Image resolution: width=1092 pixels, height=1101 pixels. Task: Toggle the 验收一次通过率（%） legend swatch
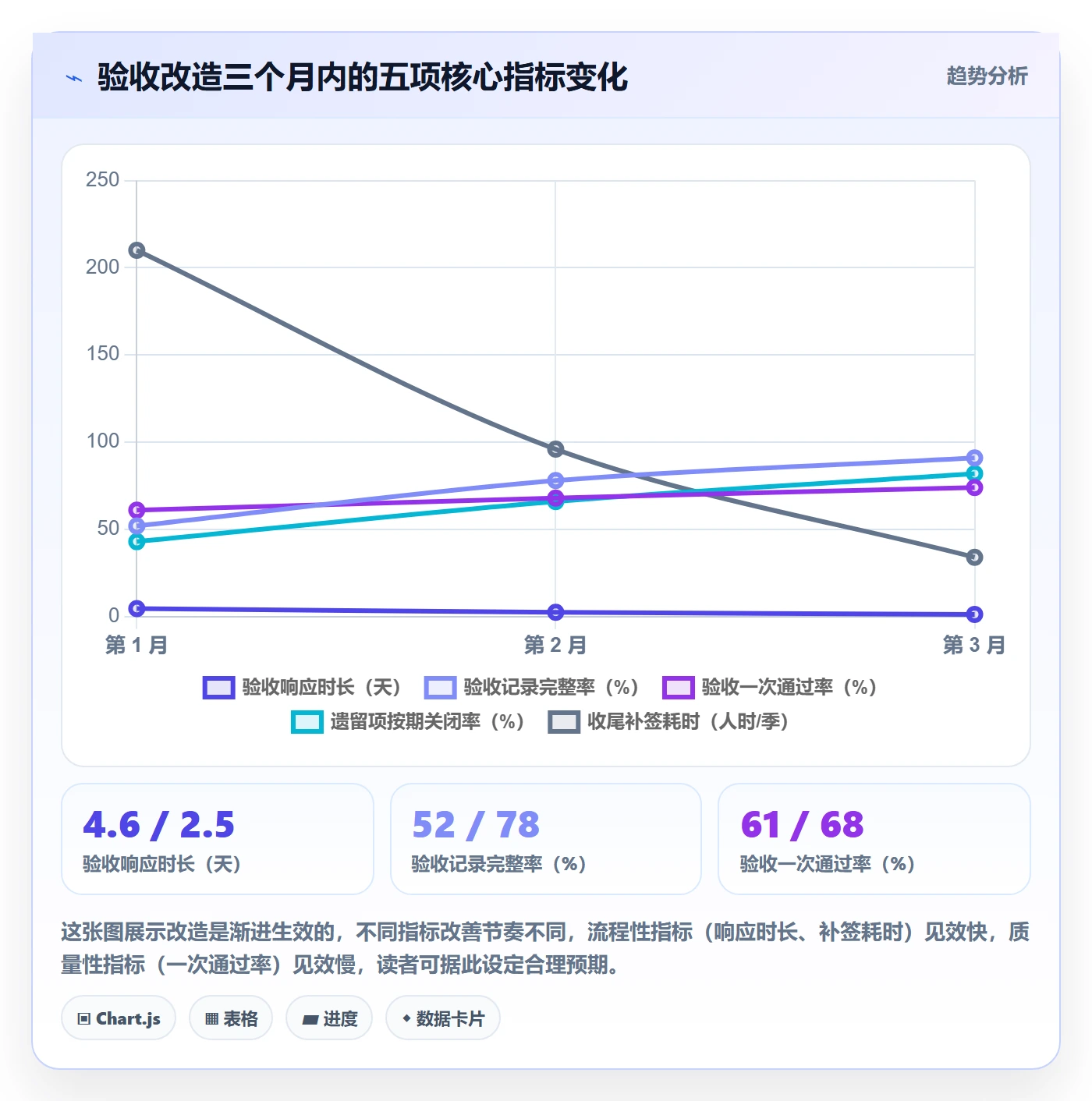coord(678,688)
